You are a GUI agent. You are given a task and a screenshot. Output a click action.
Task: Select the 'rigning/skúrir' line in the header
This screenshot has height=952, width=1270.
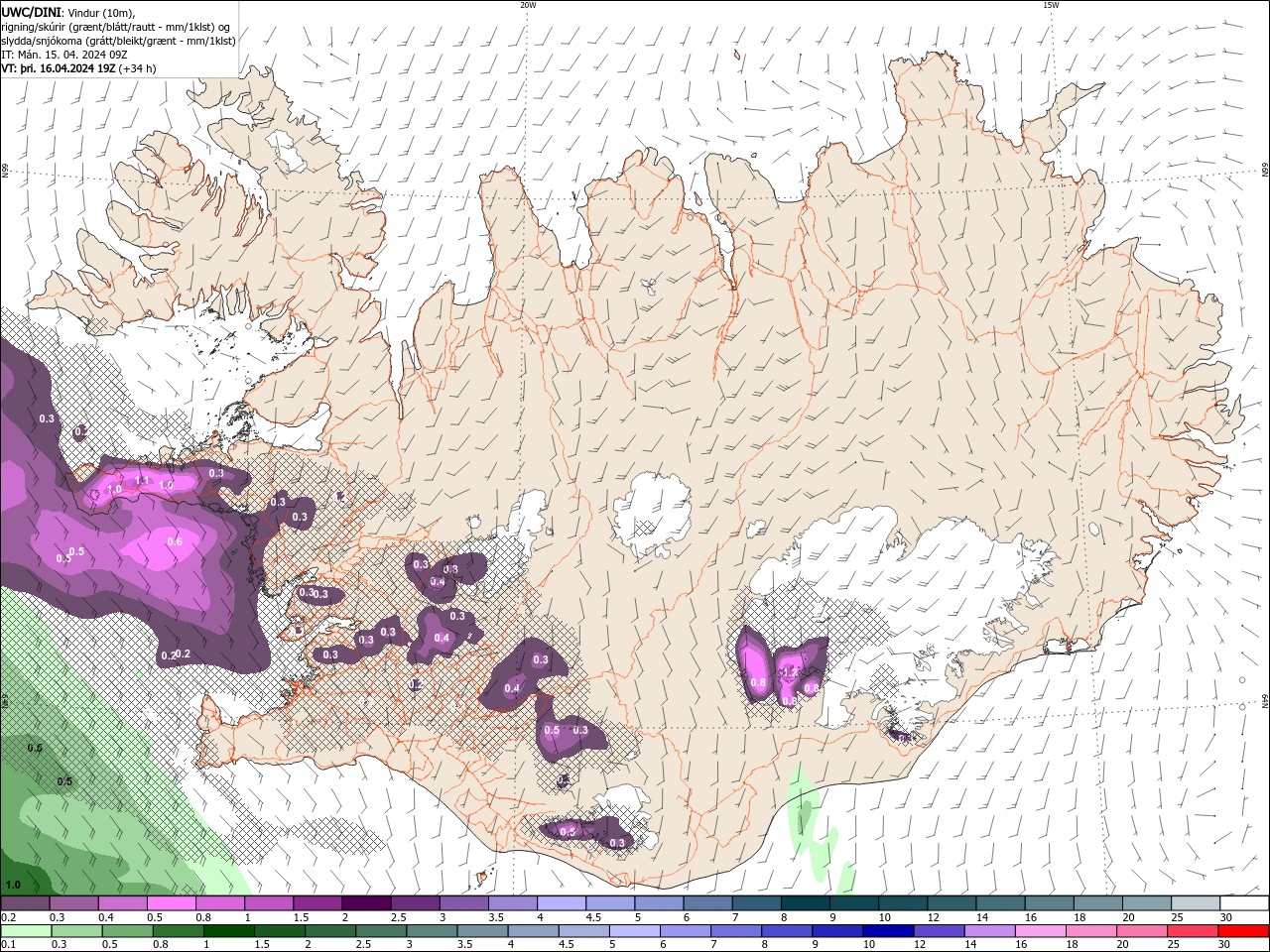click(x=117, y=27)
